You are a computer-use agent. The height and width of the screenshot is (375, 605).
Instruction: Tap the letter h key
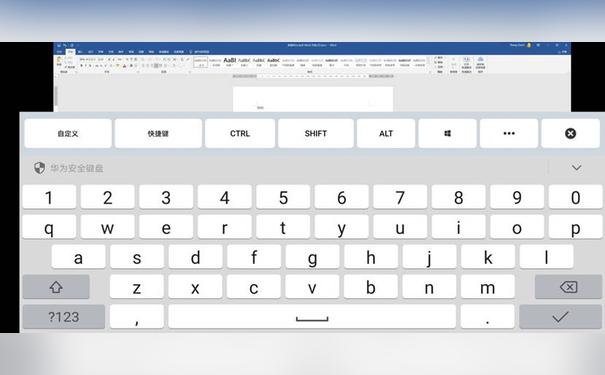point(371,257)
